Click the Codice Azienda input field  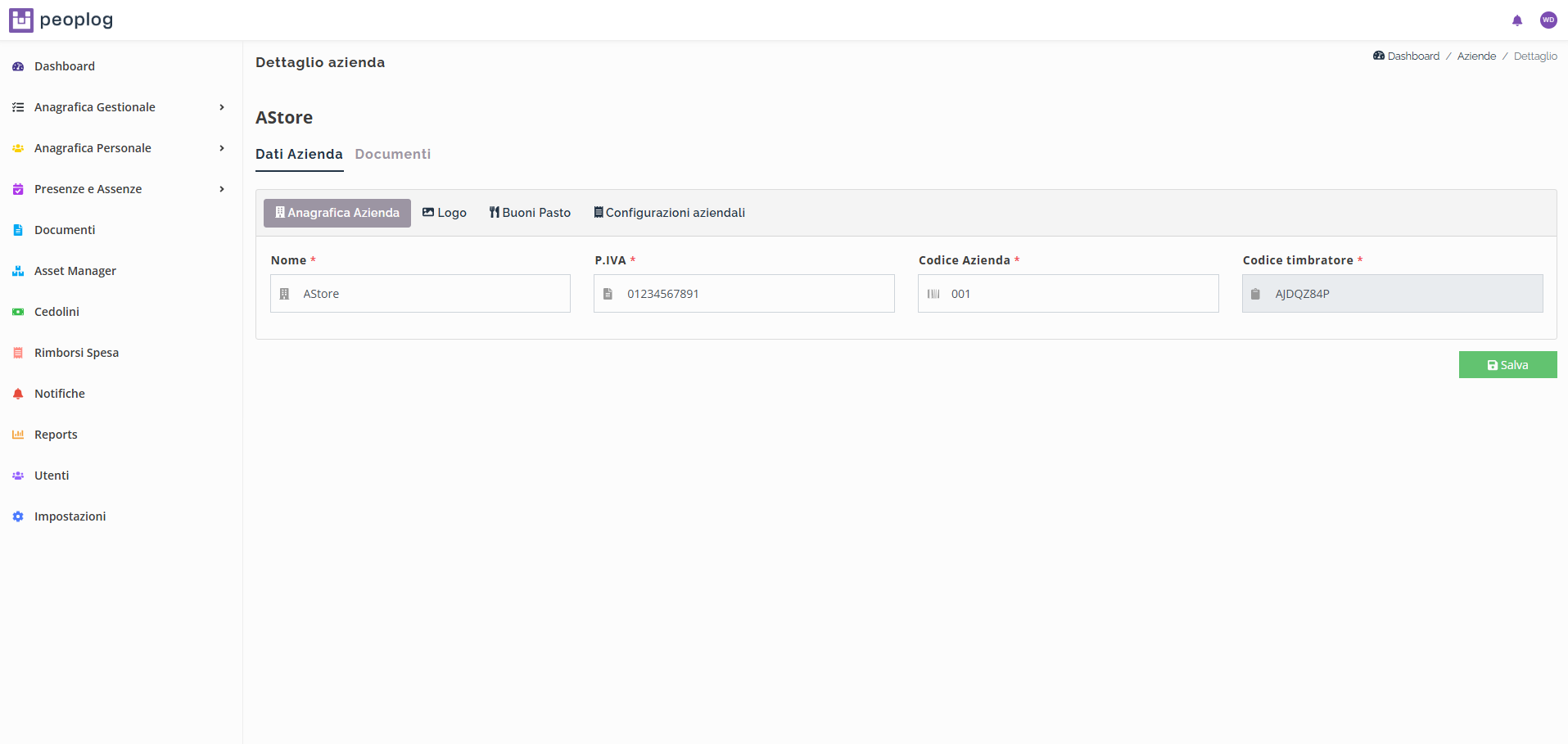pyautogui.click(x=1077, y=294)
